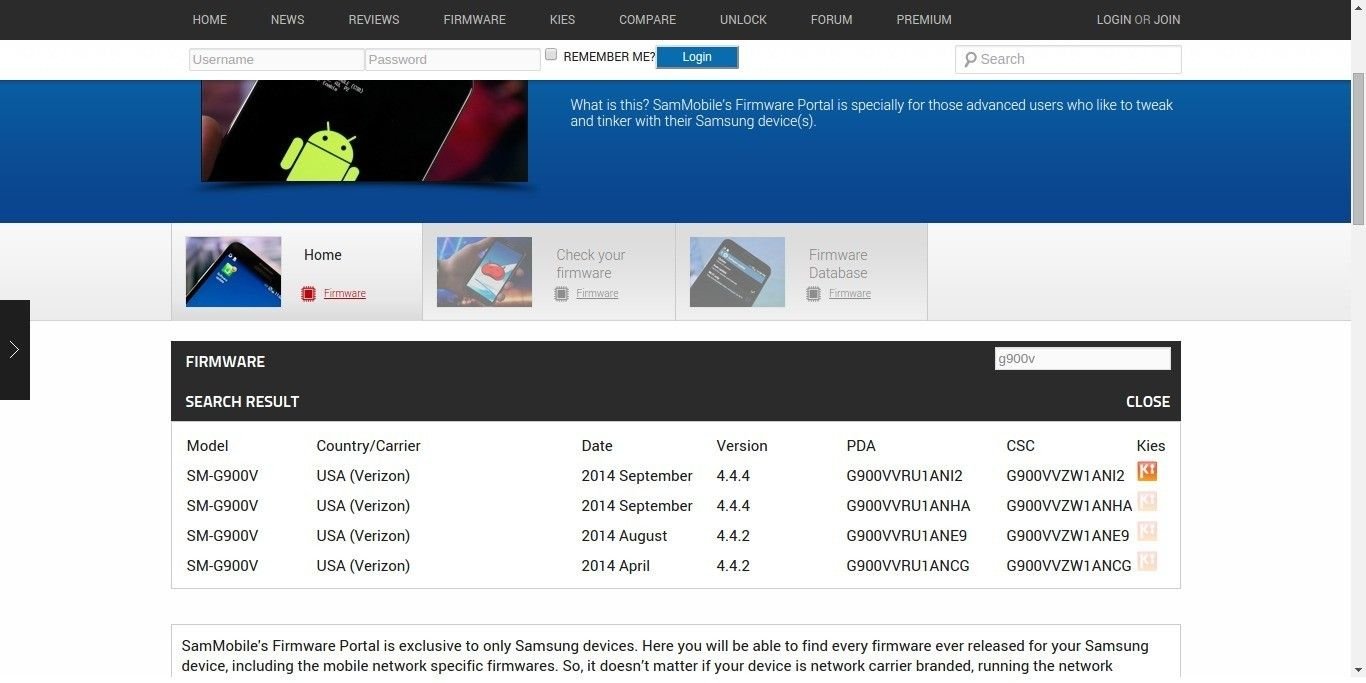Click the Firmware Database thumbnail
1366x683 pixels.
(738, 272)
